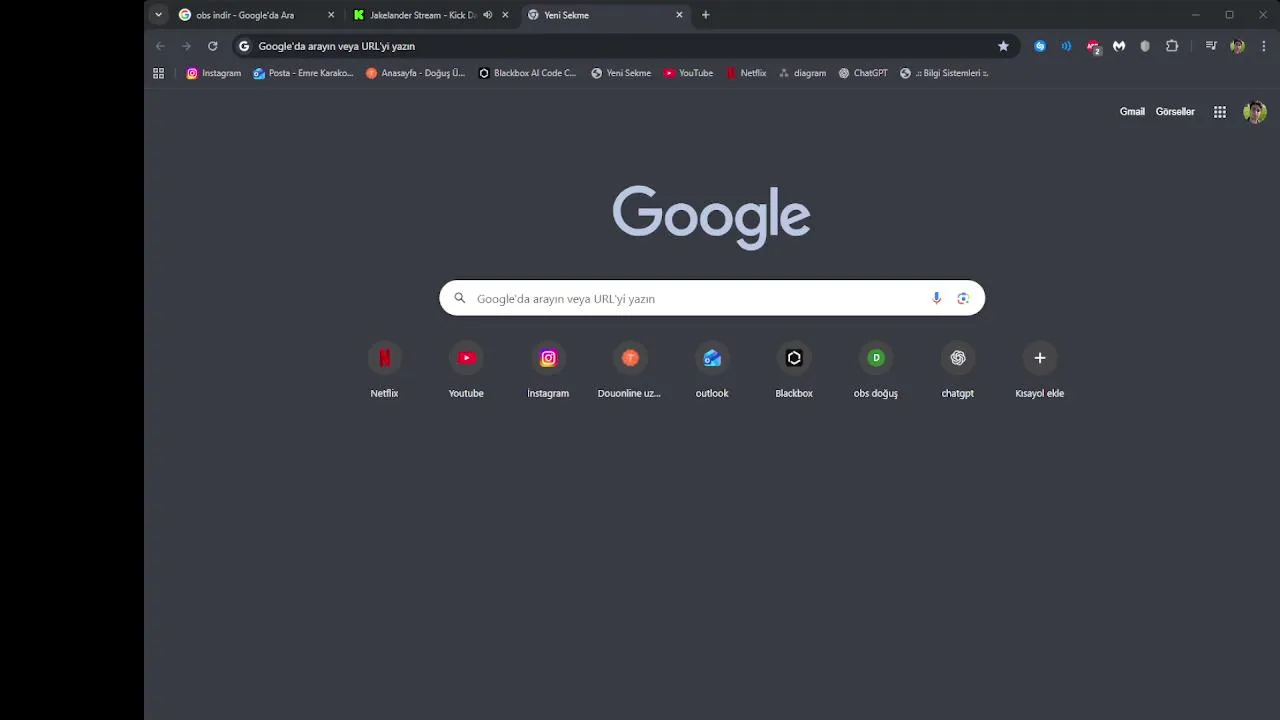The height and width of the screenshot is (720, 1280).
Task: Open the 'obs doğuş' shortcut tile
Action: click(876, 371)
